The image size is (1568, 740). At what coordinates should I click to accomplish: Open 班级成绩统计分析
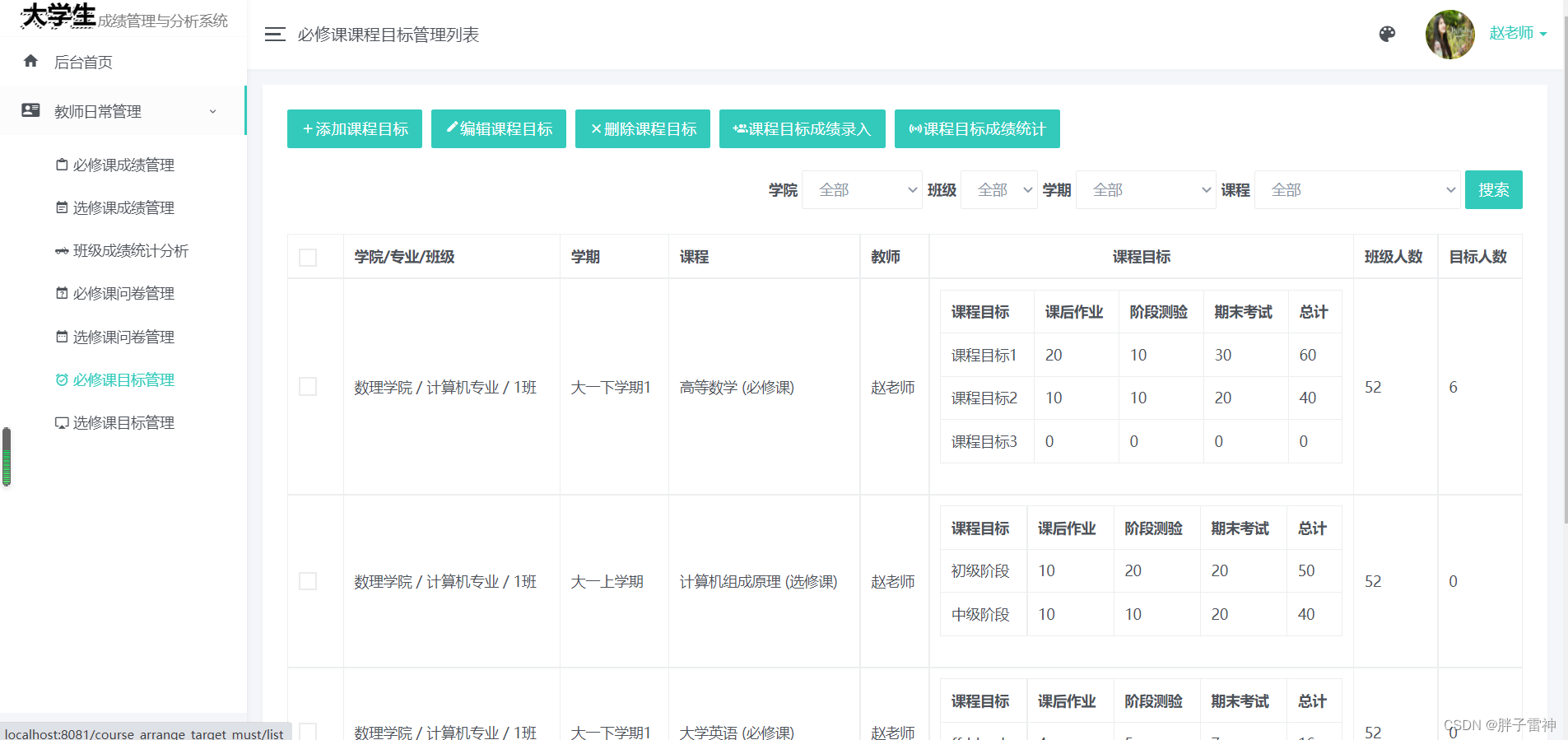(131, 250)
